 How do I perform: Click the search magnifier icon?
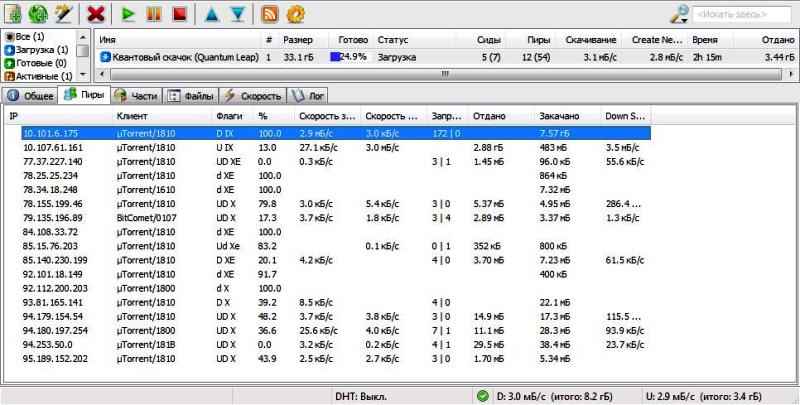[679, 14]
